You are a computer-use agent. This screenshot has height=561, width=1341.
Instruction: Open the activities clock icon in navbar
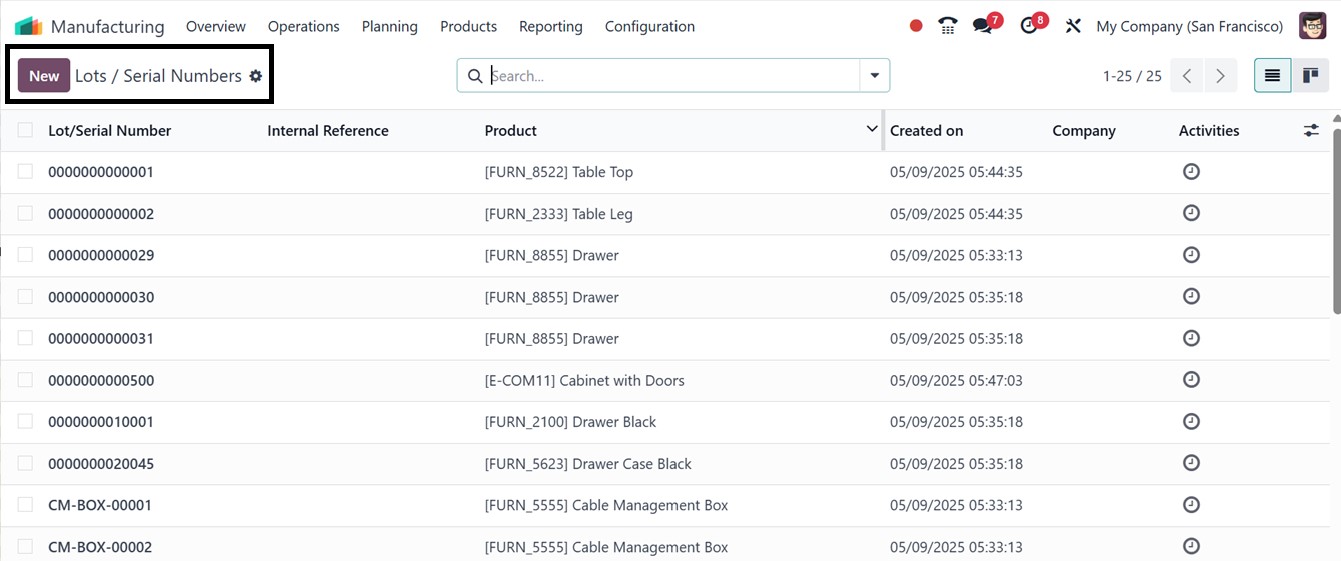[1029, 26]
